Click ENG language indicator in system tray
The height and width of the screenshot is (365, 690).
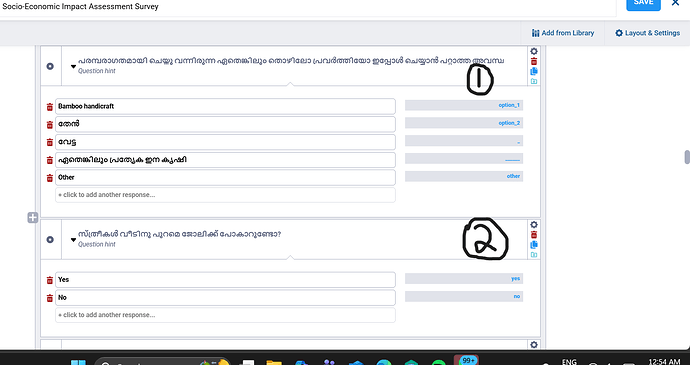569,362
